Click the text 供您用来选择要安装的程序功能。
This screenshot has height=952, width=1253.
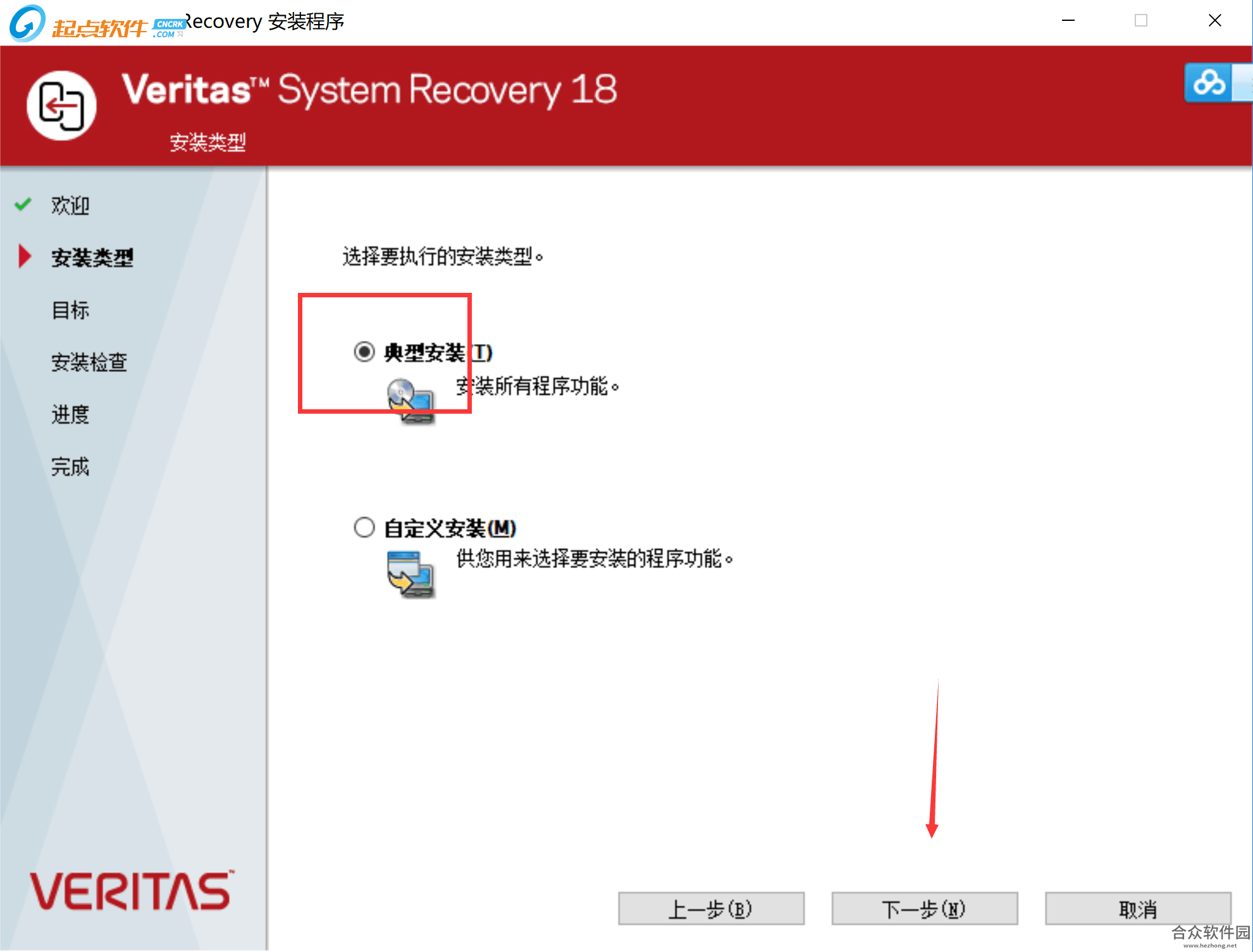point(595,559)
